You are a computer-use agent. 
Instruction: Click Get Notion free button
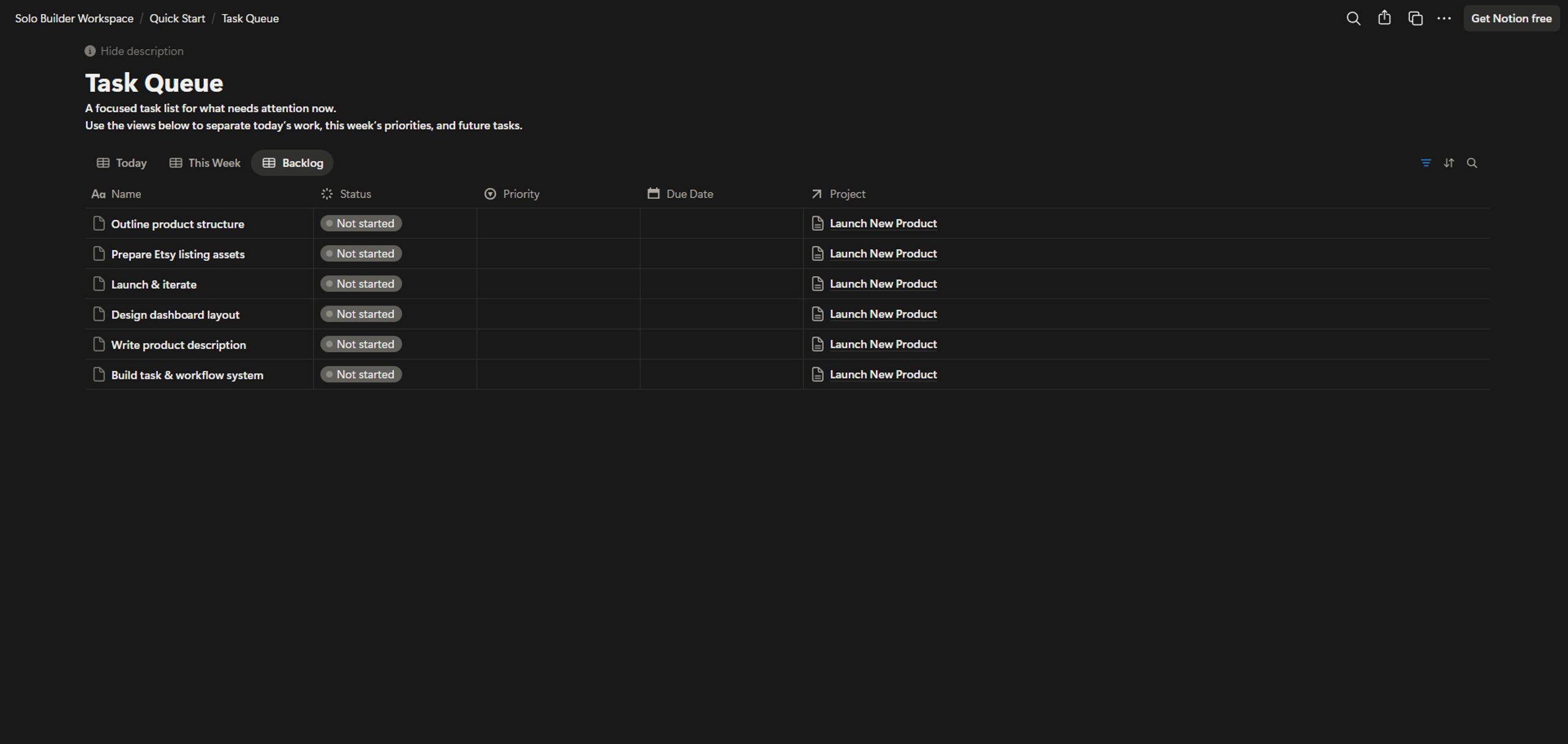coord(1511,18)
